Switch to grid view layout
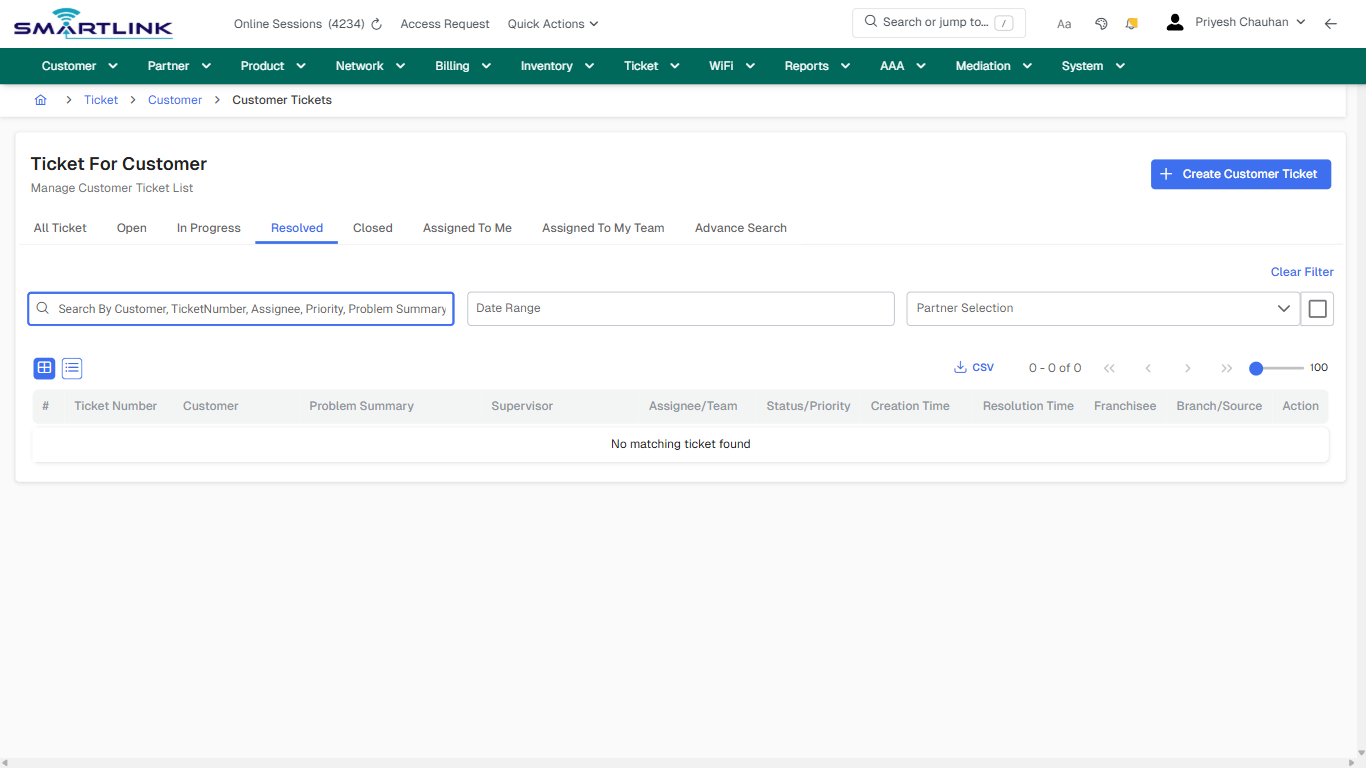 (x=44, y=368)
